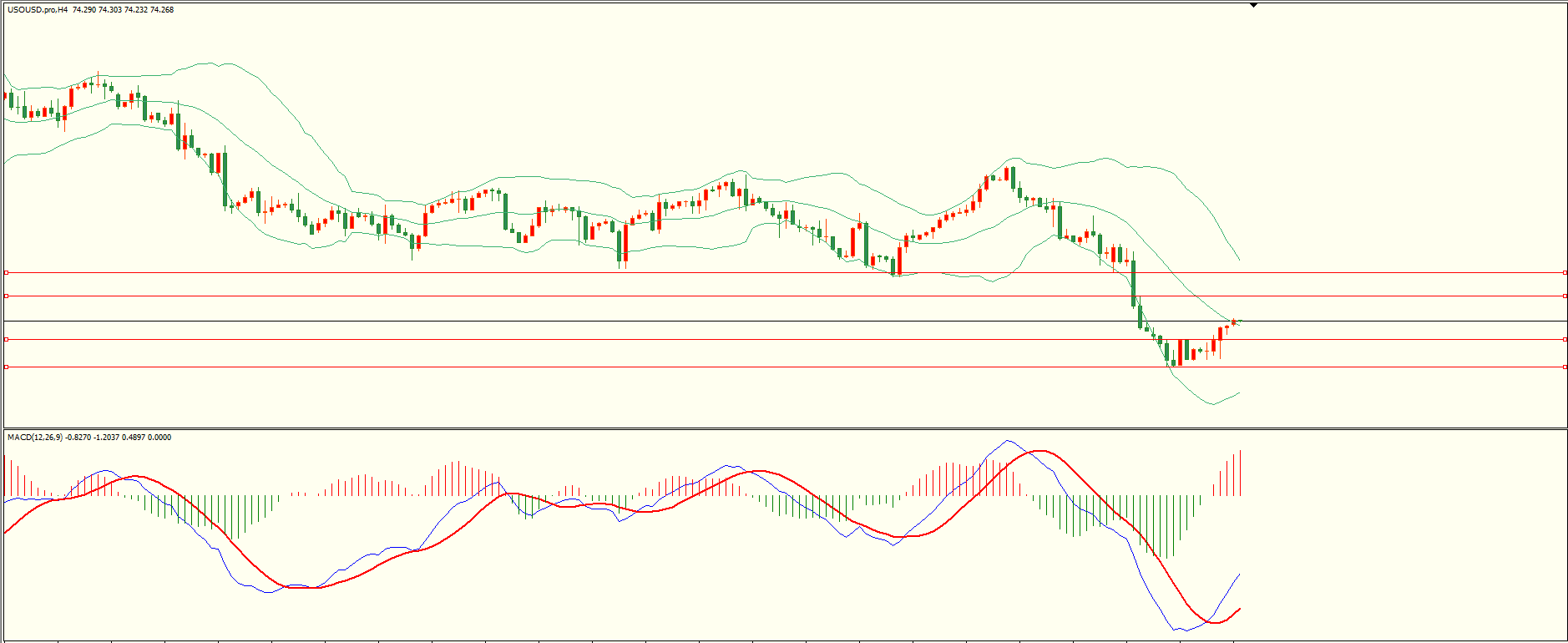1568x643 pixels.
Task: Click right handle of second red horizontal line
Action: tap(1565, 296)
